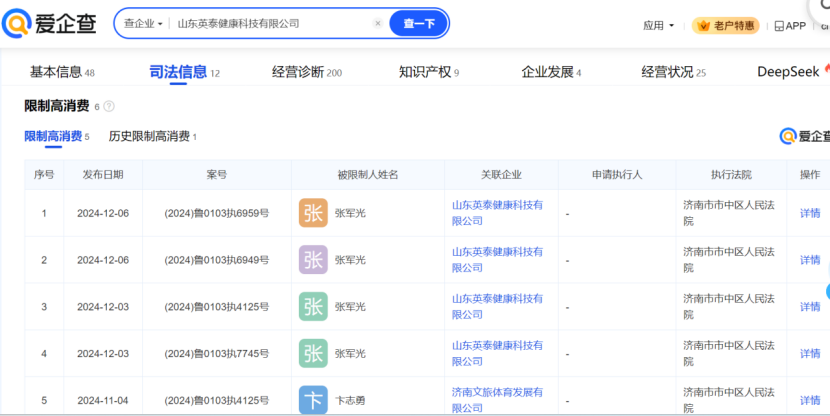Image resolution: width=830 pixels, height=416 pixels.
Task: Click the 执行法院 column header
Action: (x=731, y=175)
